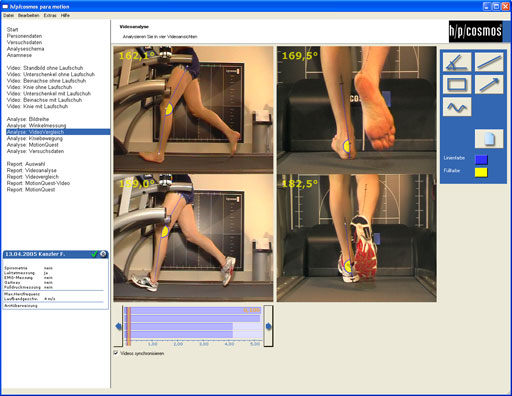This screenshot has height=396, width=512.
Task: Select the rectangle drawing tool
Action: click(457, 84)
